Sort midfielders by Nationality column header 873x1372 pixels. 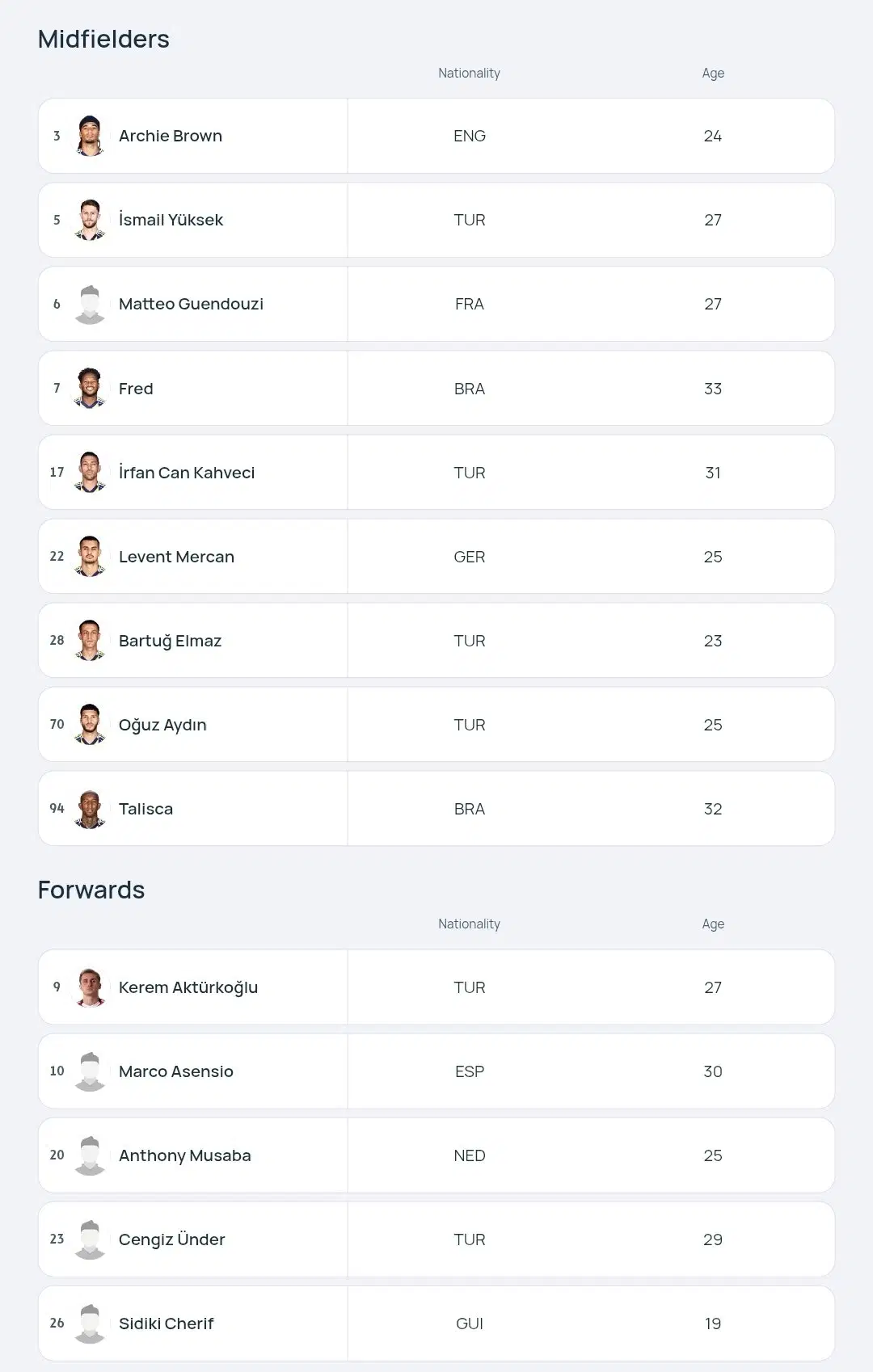point(469,73)
